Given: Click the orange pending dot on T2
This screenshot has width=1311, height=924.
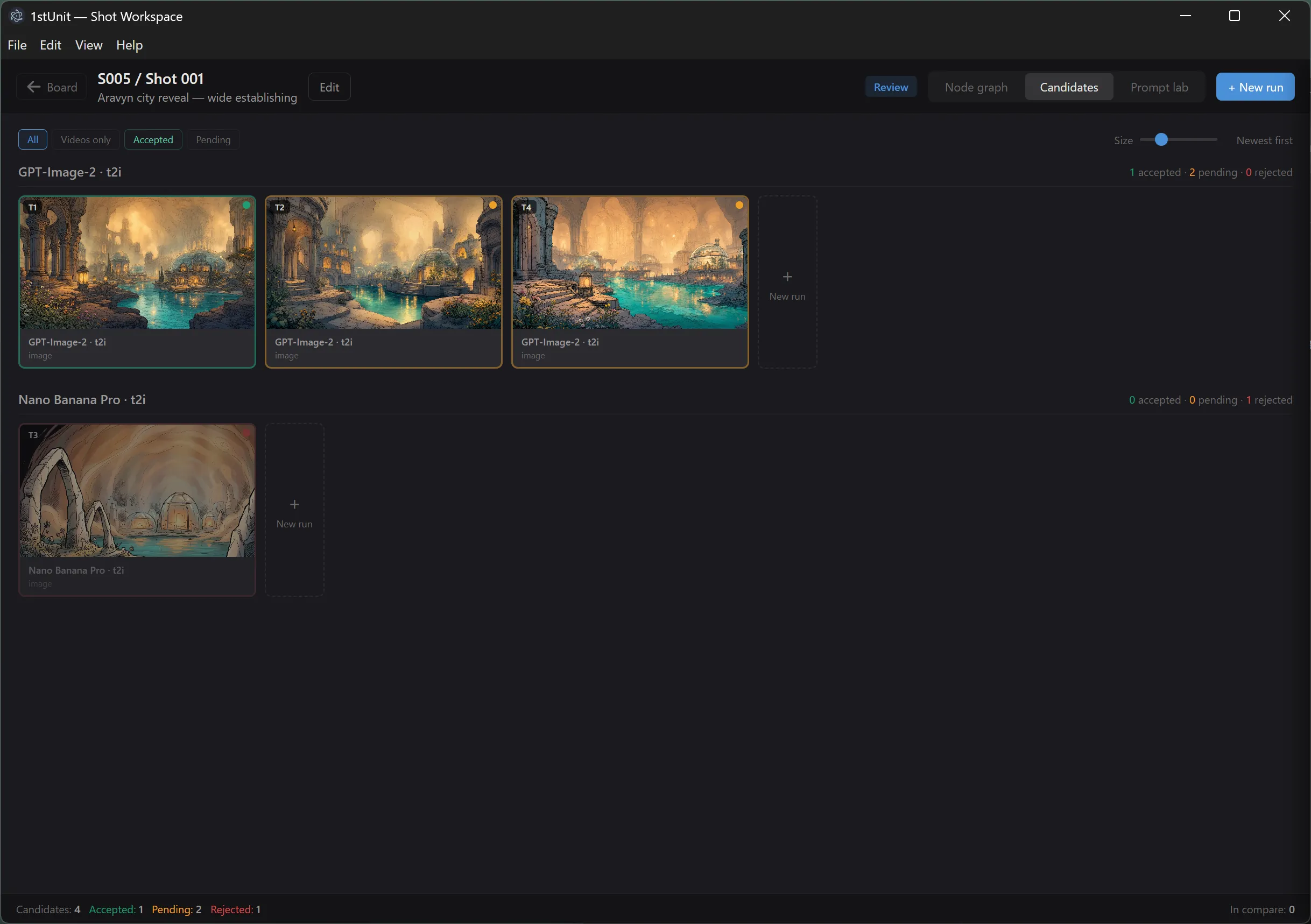Looking at the screenshot, I should click(493, 205).
